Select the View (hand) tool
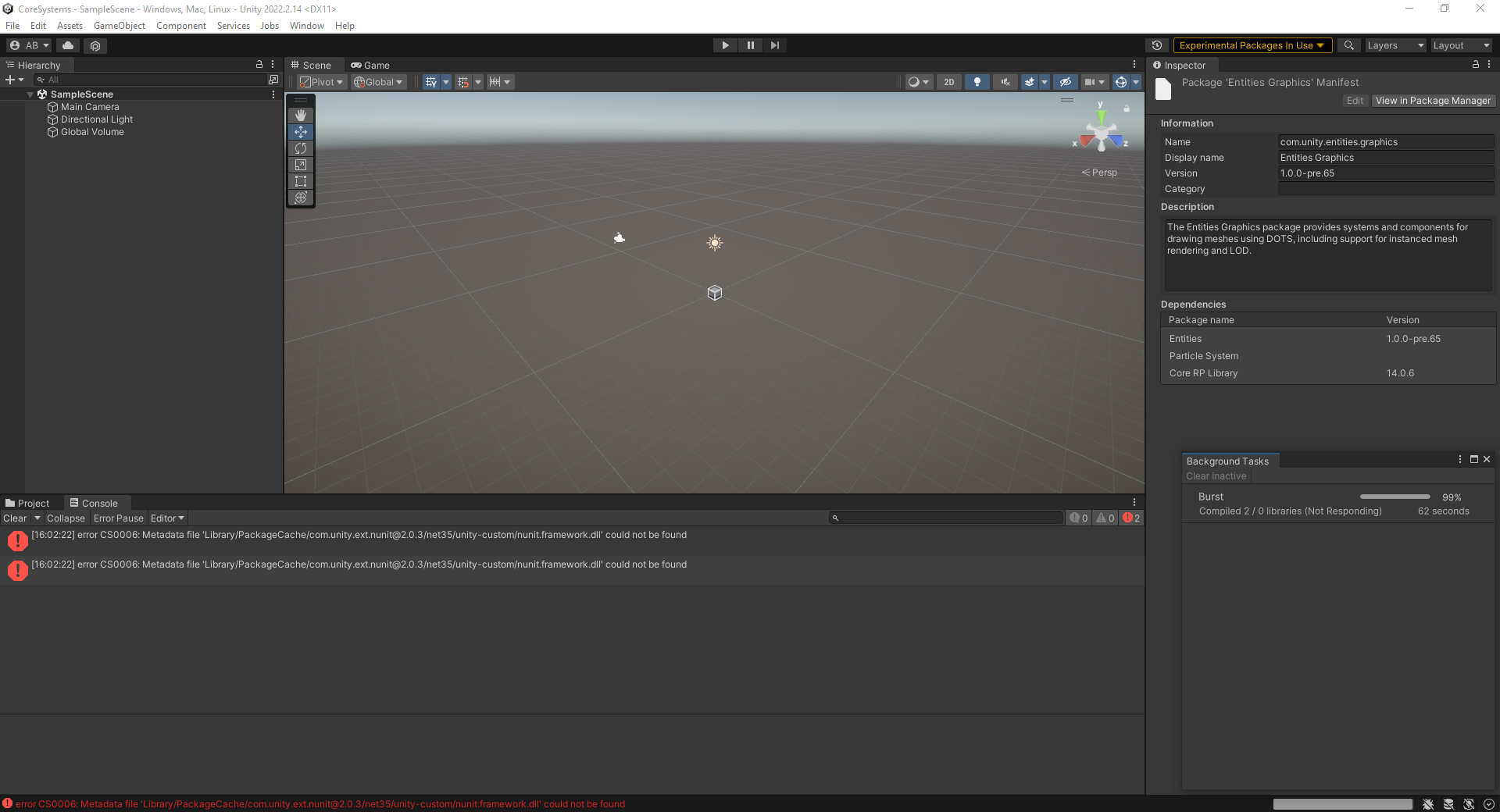This screenshot has width=1500, height=812. tap(301, 116)
